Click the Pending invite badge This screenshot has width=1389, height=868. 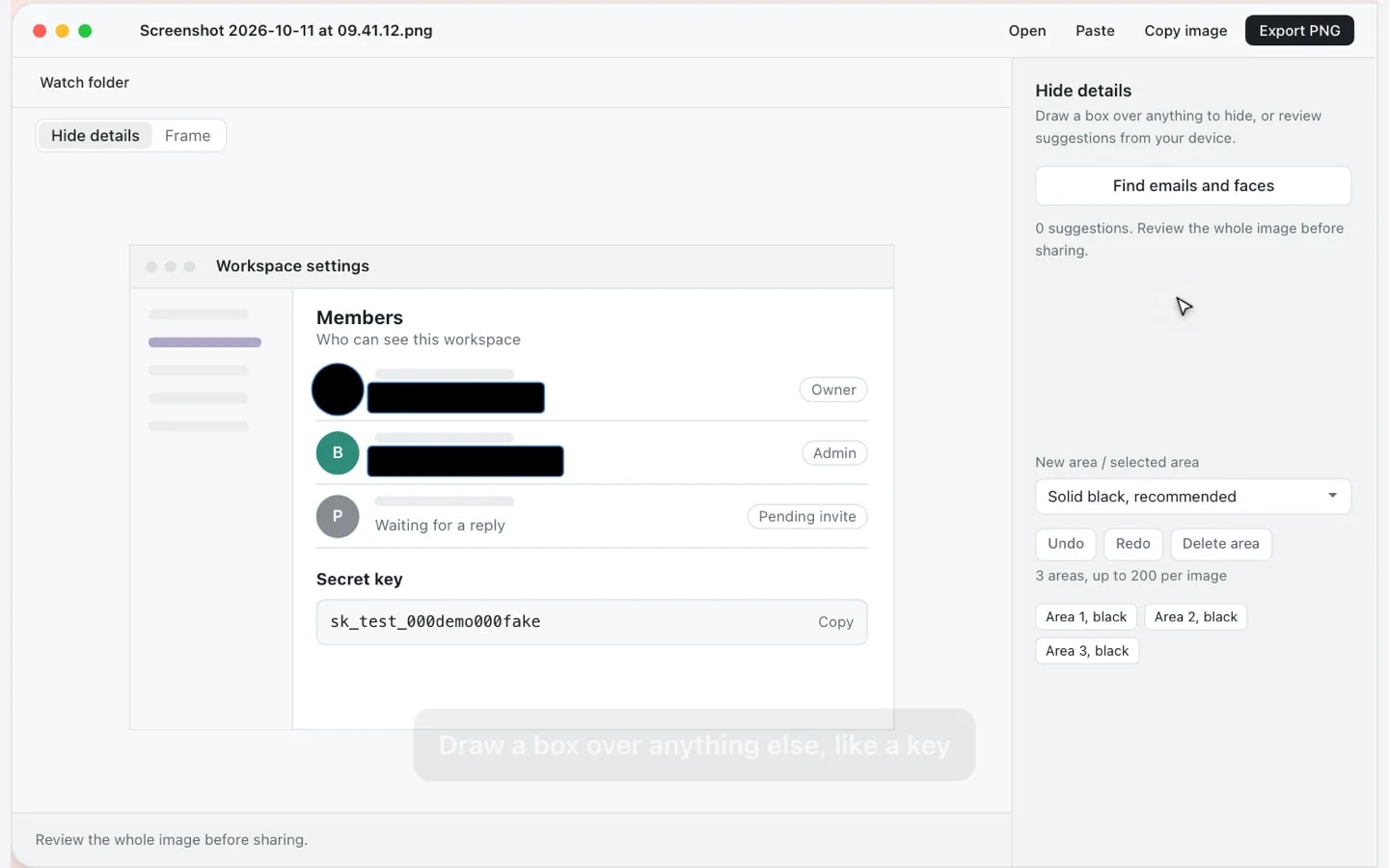click(x=807, y=517)
